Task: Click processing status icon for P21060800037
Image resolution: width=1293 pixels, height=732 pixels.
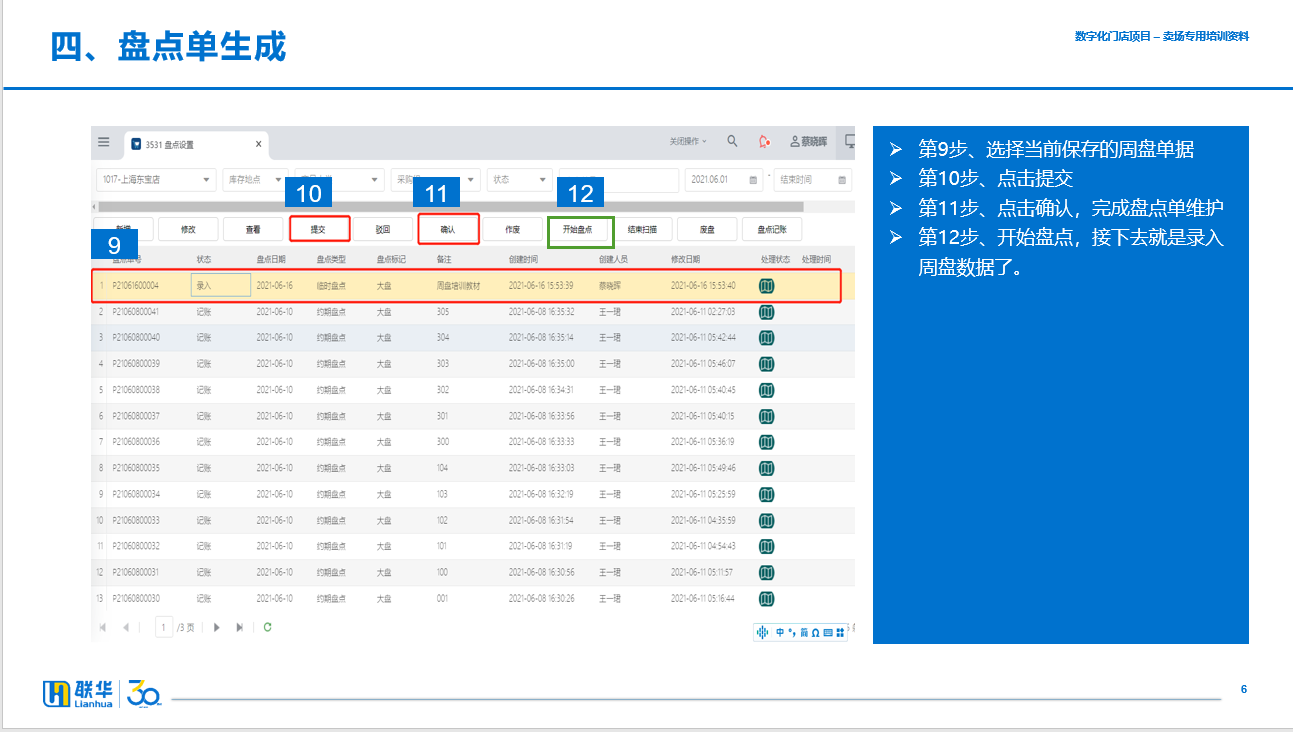Action: pos(767,416)
